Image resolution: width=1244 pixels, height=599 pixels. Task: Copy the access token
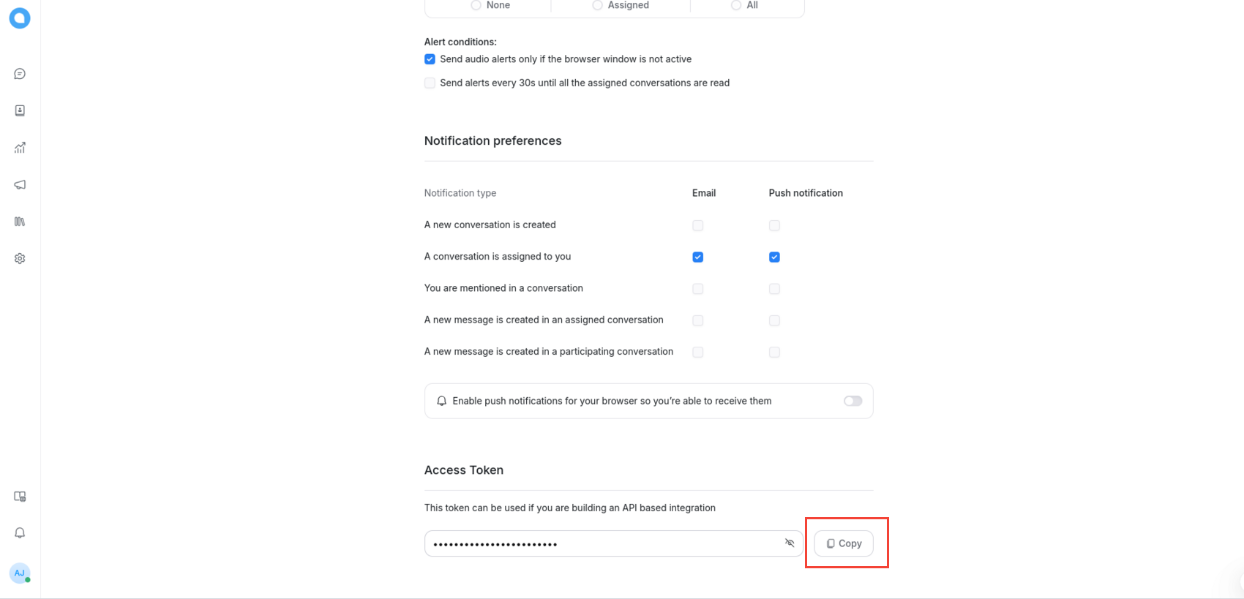pyautogui.click(x=843, y=542)
